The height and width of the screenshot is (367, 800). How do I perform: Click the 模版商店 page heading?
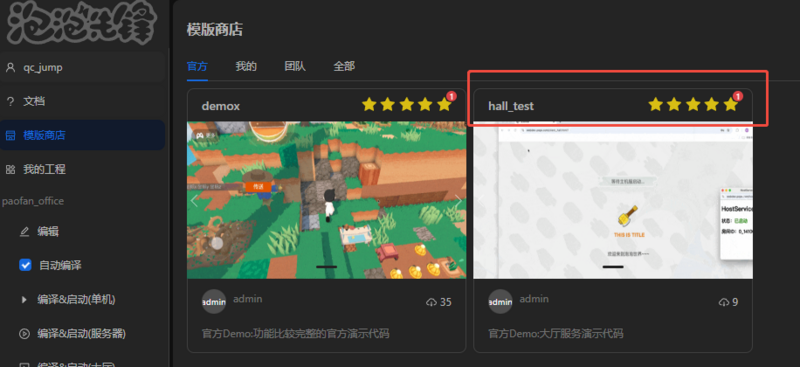(214, 30)
